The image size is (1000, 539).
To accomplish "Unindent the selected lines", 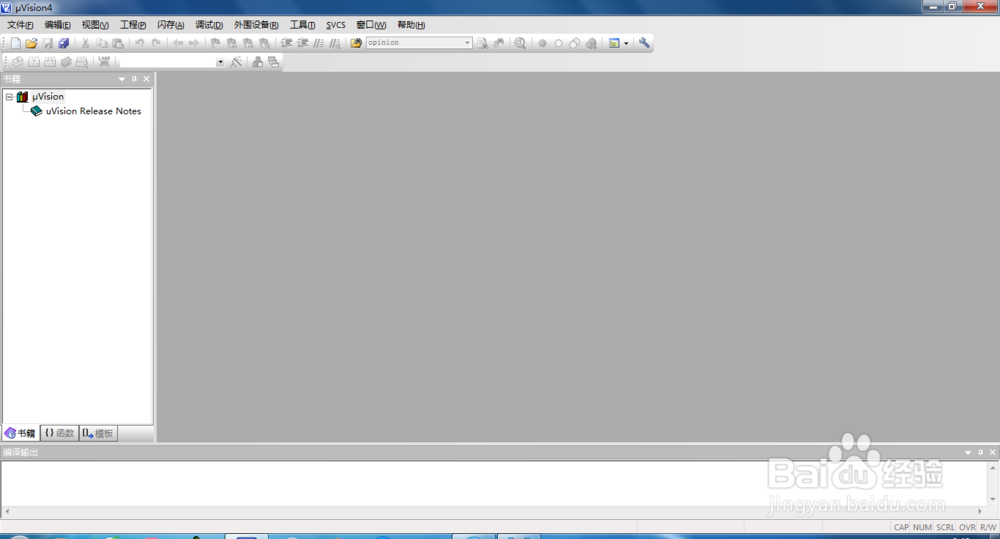I will pyautogui.click(x=302, y=43).
